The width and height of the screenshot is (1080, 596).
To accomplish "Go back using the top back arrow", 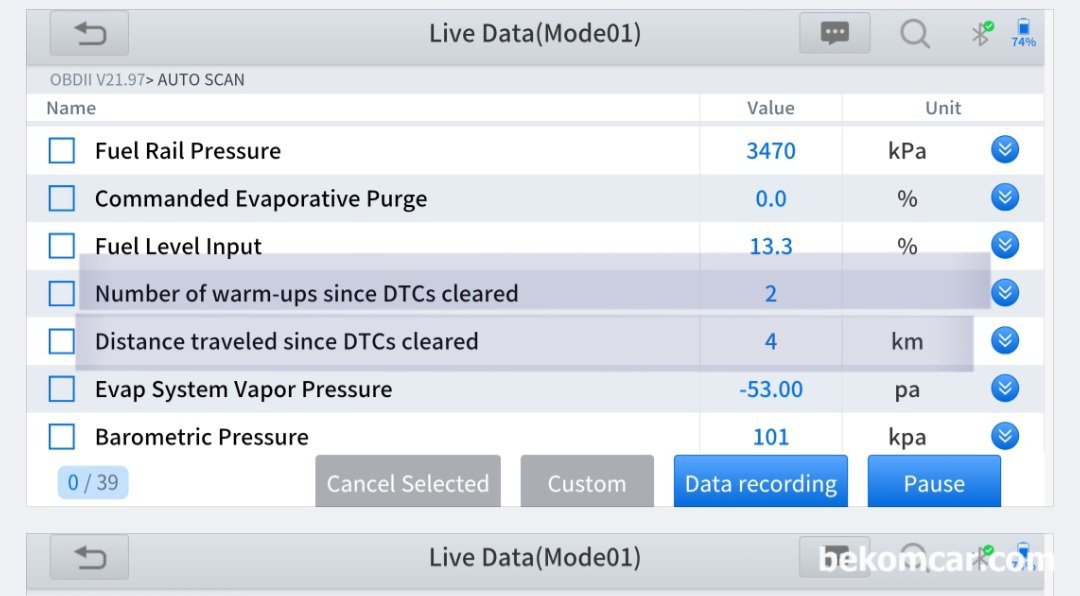I will pyautogui.click(x=89, y=33).
